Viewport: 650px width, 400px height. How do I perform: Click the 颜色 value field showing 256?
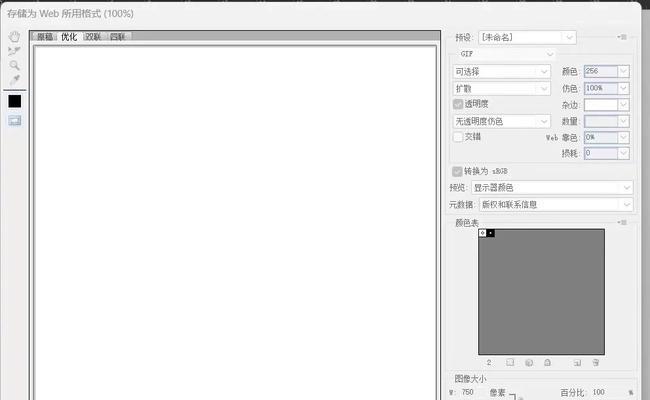point(601,71)
